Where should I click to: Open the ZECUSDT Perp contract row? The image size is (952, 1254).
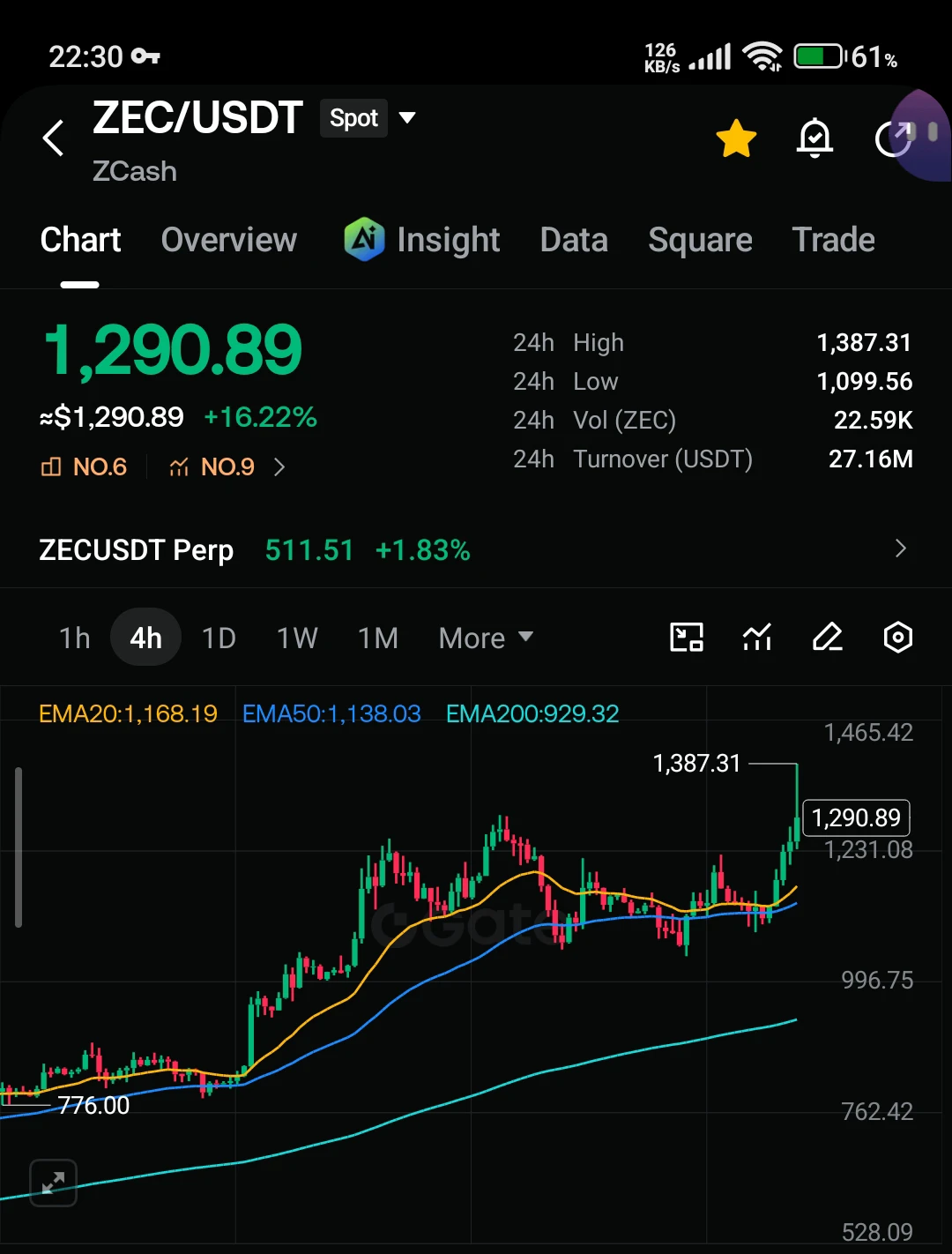476,549
